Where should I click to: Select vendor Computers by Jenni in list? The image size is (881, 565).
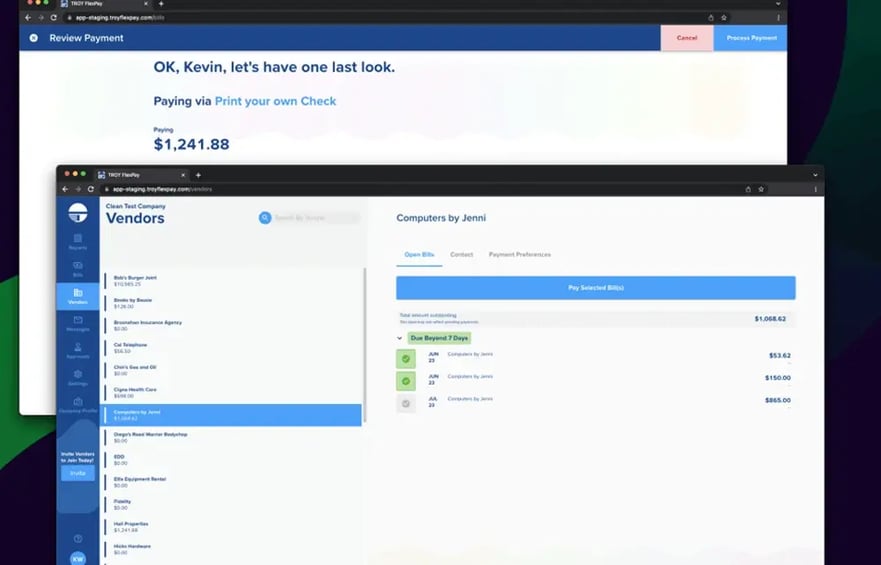[x=231, y=415]
